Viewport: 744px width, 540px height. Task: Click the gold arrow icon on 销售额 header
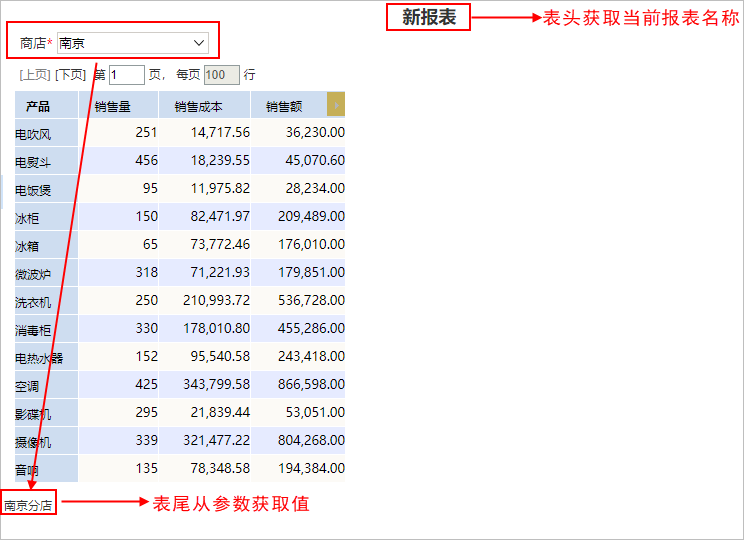point(336,104)
